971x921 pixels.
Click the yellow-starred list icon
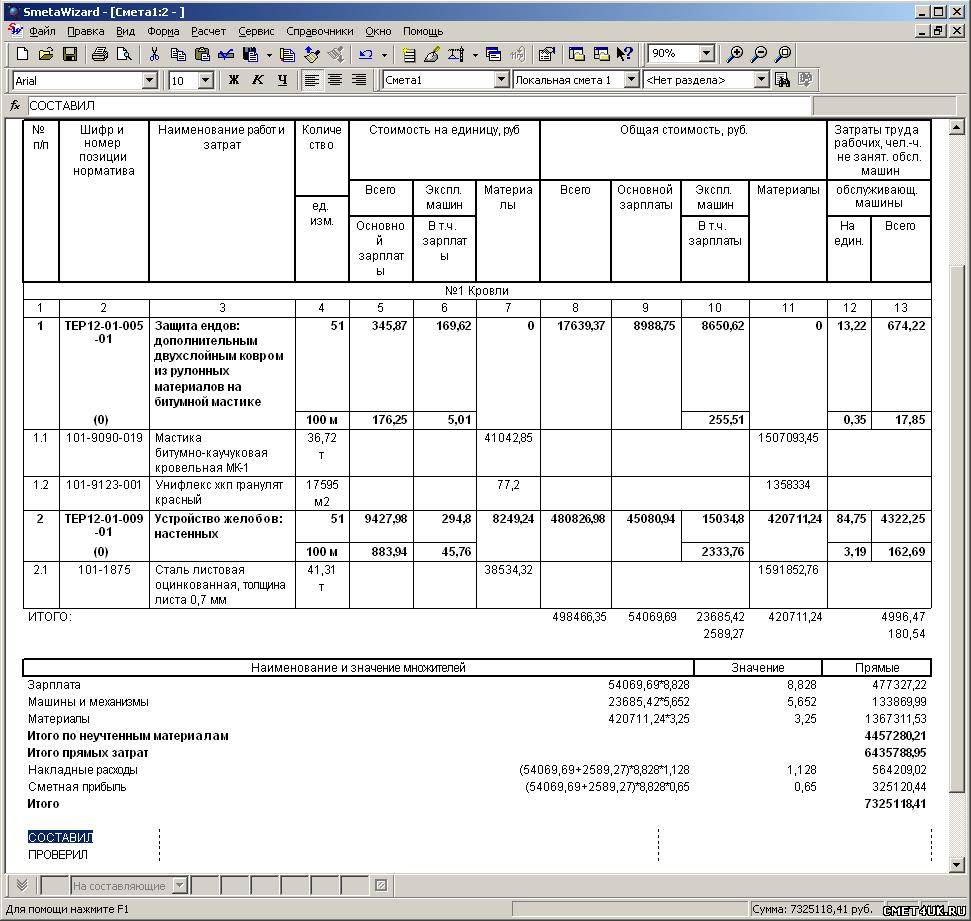[409, 55]
